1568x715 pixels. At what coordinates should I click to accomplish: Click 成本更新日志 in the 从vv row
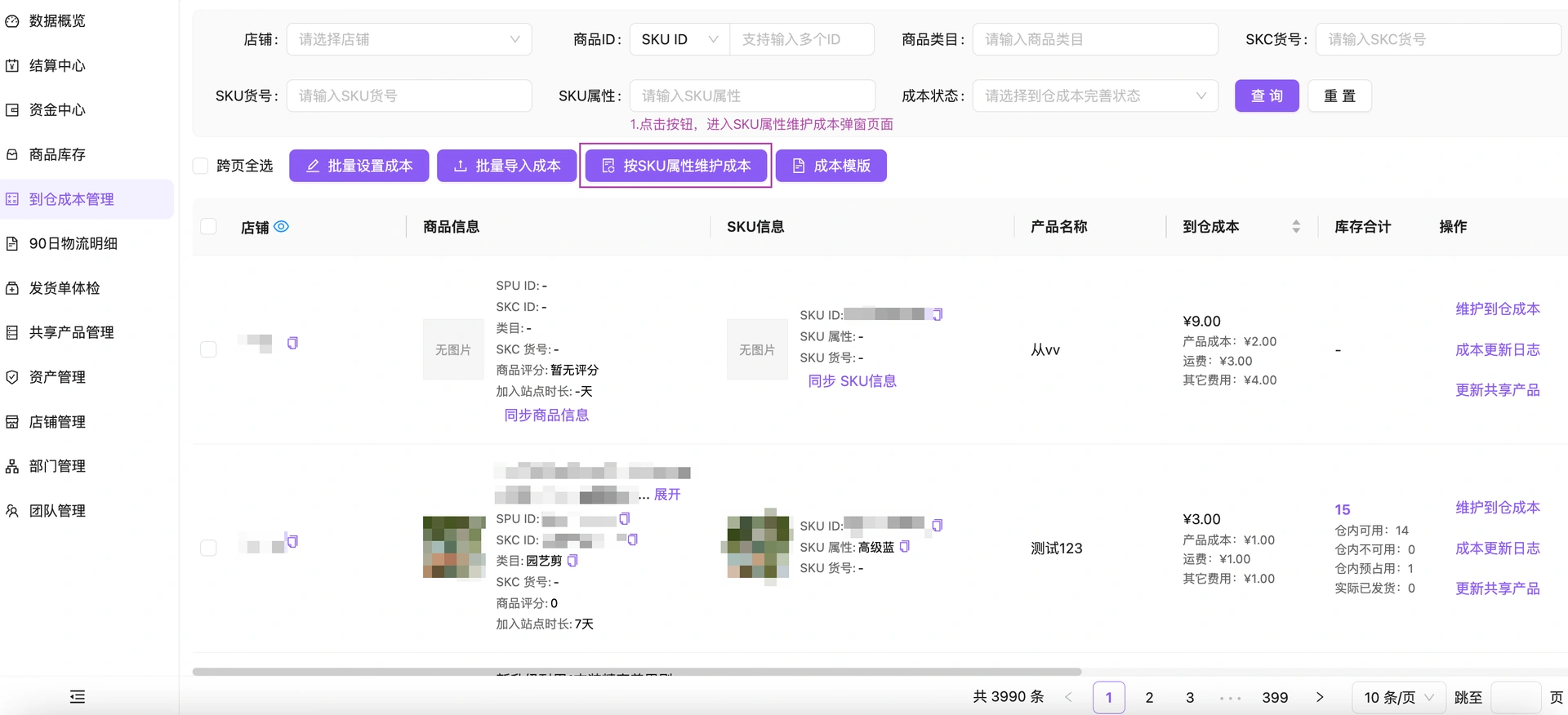point(1497,350)
